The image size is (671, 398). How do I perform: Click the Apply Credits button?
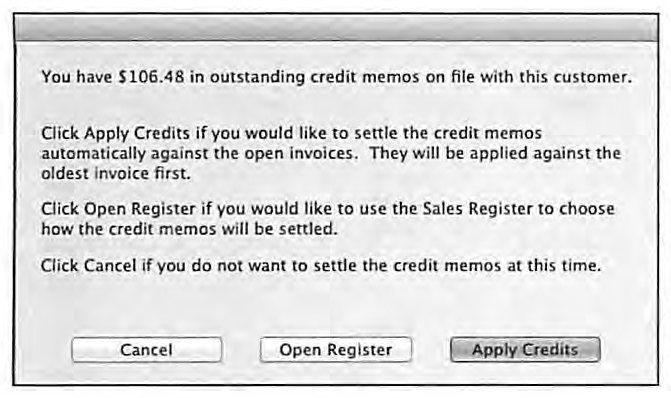525,350
